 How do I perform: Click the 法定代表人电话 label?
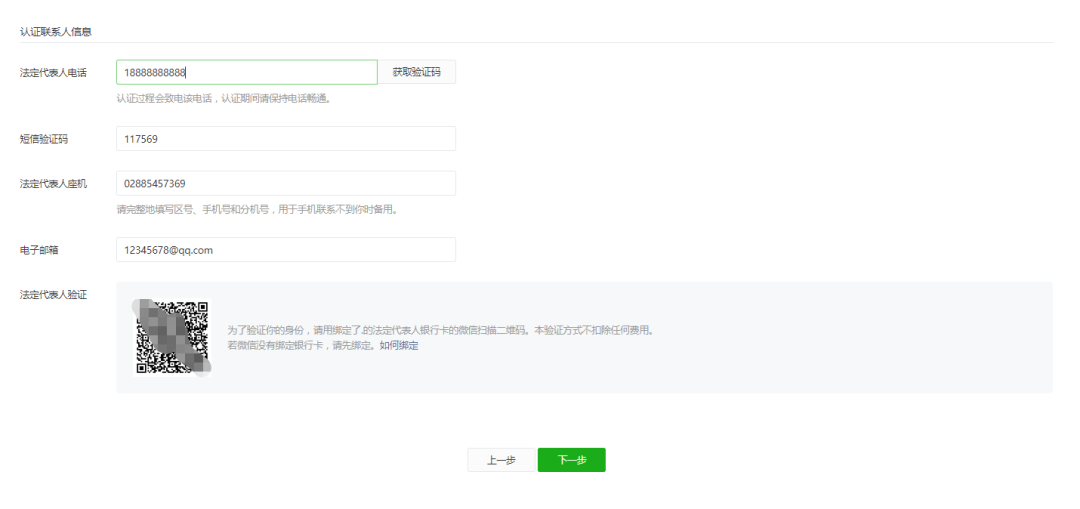[53, 72]
